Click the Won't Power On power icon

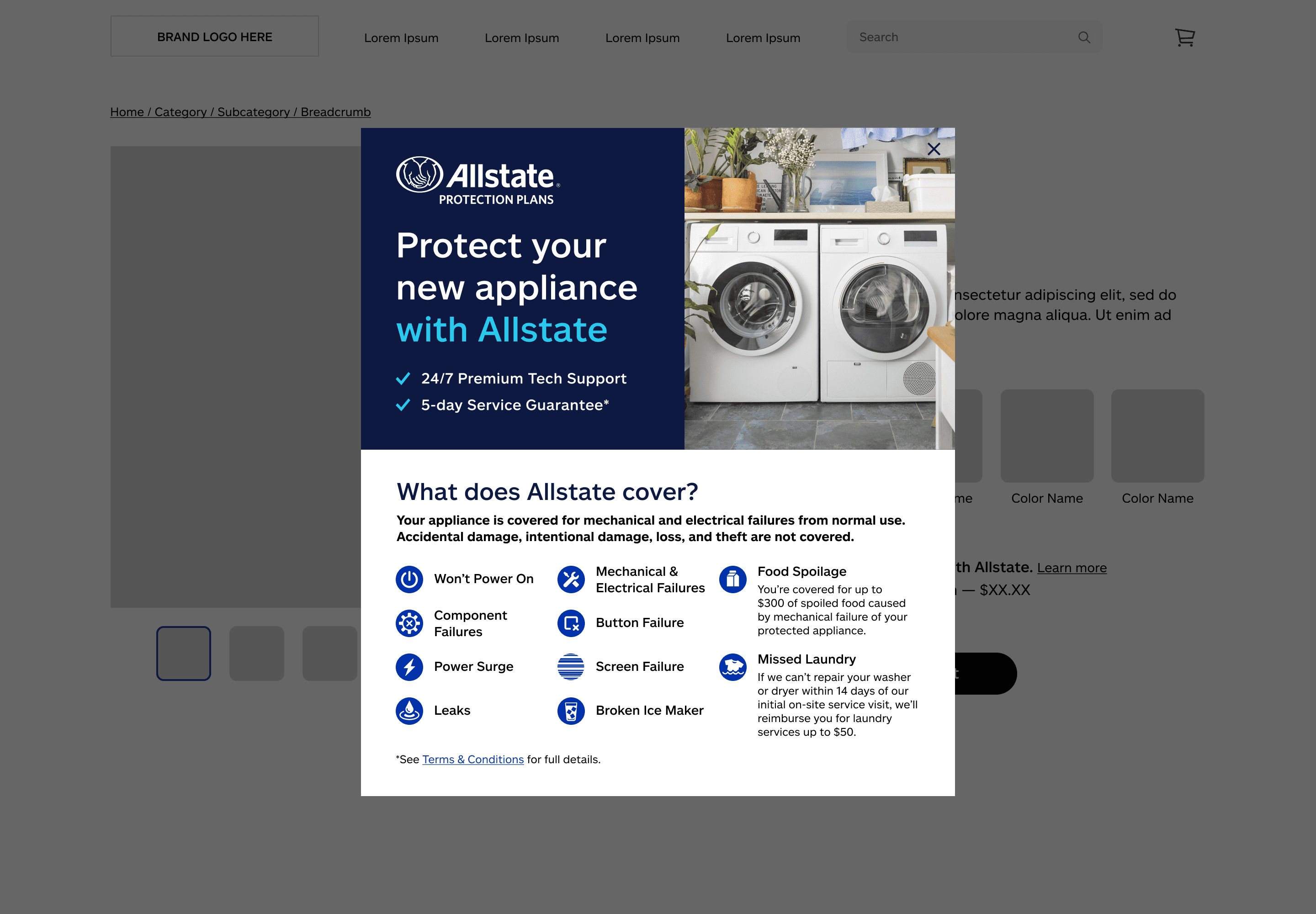[409, 579]
